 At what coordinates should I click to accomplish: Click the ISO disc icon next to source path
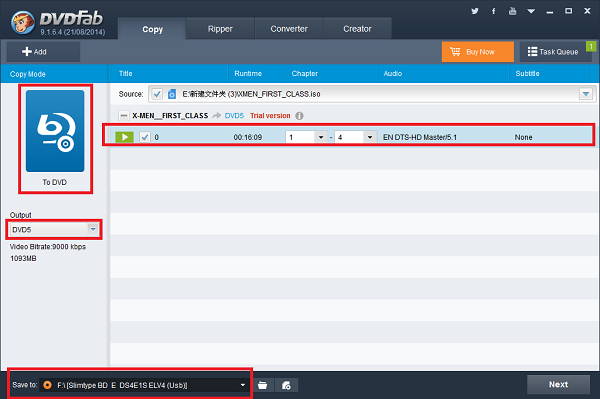tap(172, 94)
